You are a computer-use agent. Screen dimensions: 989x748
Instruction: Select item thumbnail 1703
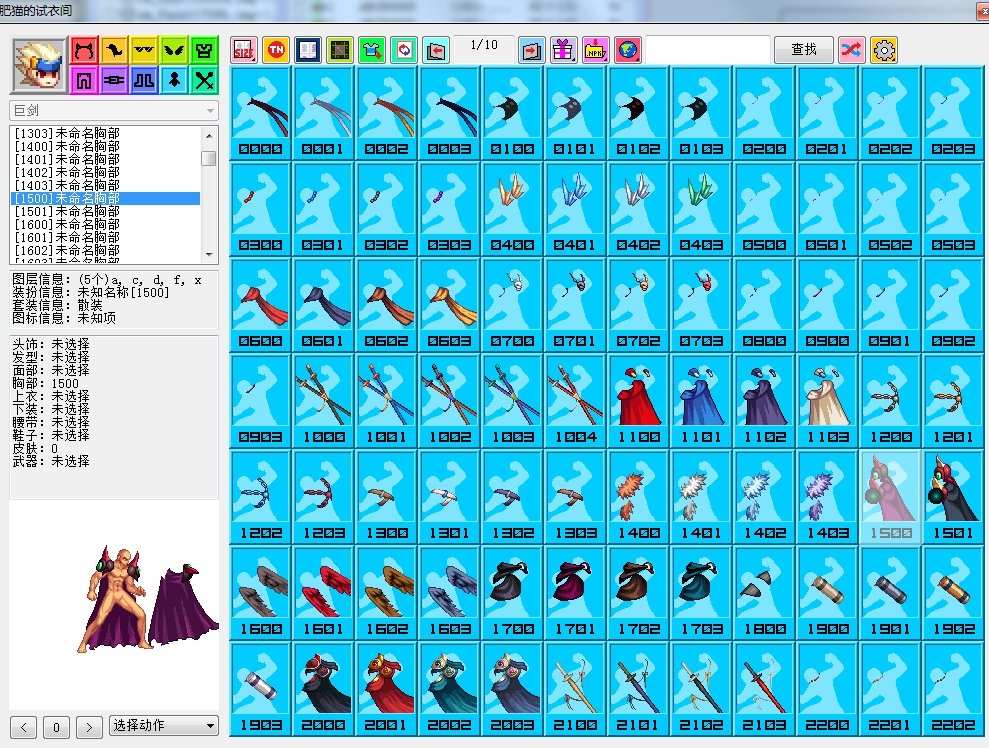point(701,593)
